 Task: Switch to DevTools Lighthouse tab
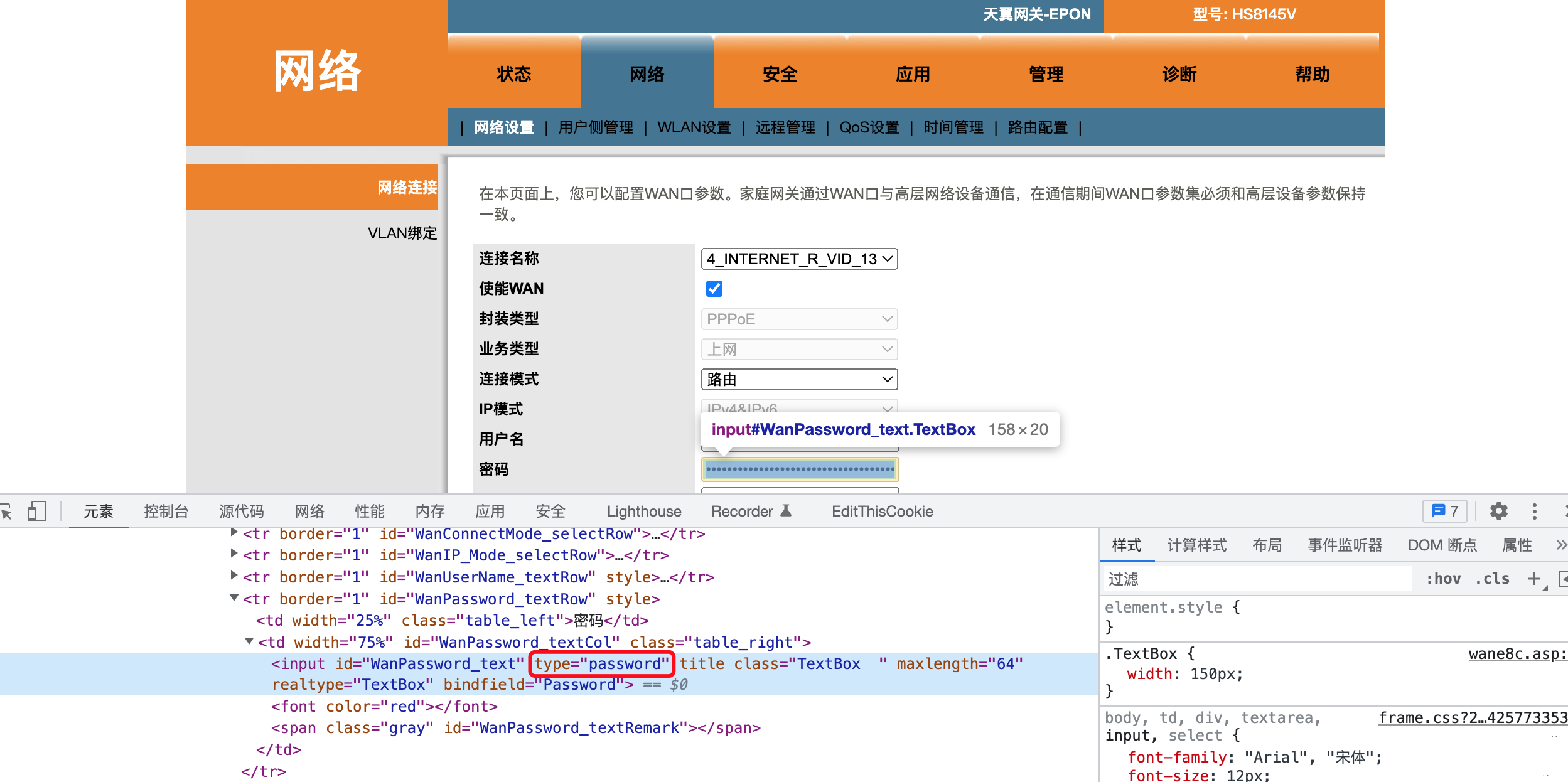644,512
